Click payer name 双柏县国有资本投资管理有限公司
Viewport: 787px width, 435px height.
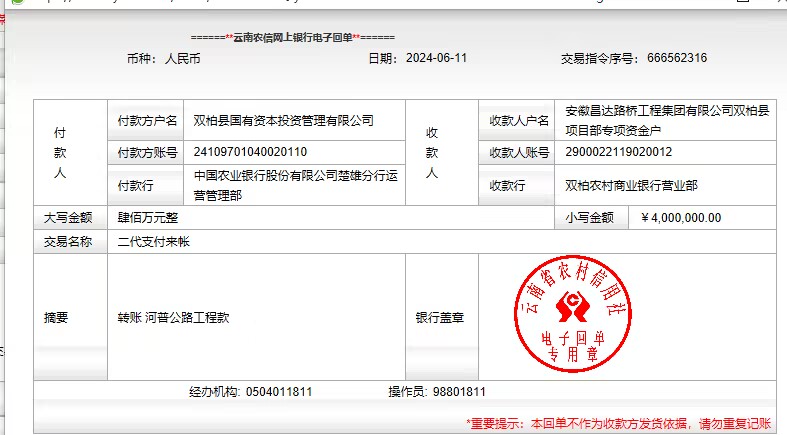[x=283, y=121]
